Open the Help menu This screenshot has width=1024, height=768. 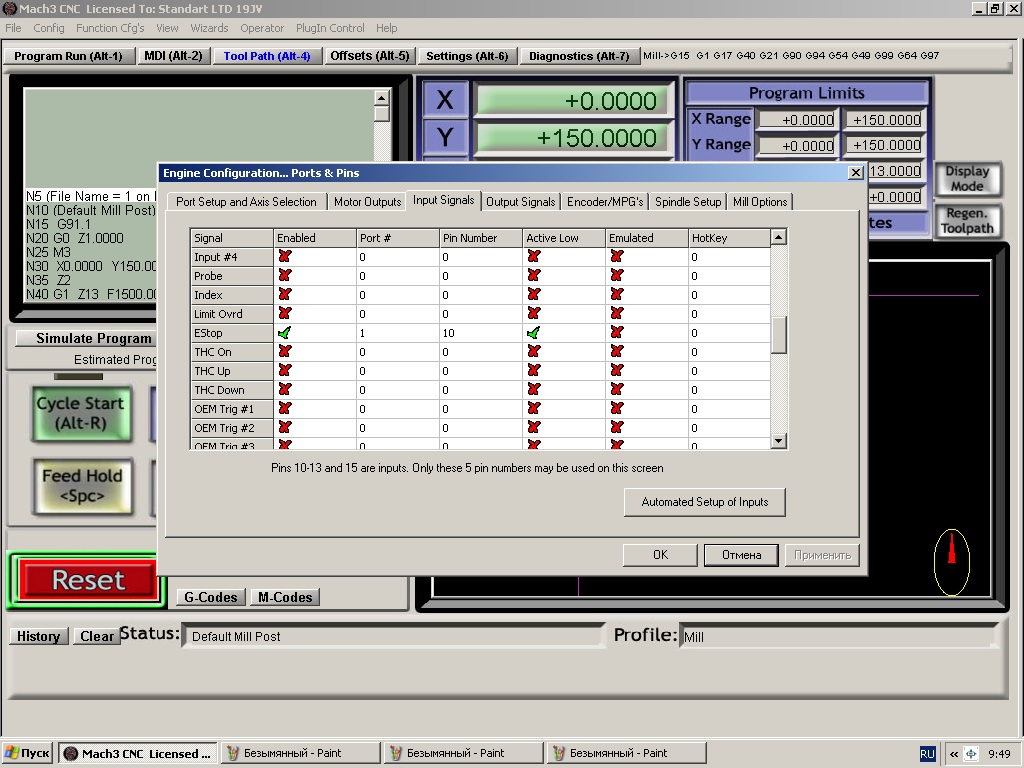[x=386, y=28]
